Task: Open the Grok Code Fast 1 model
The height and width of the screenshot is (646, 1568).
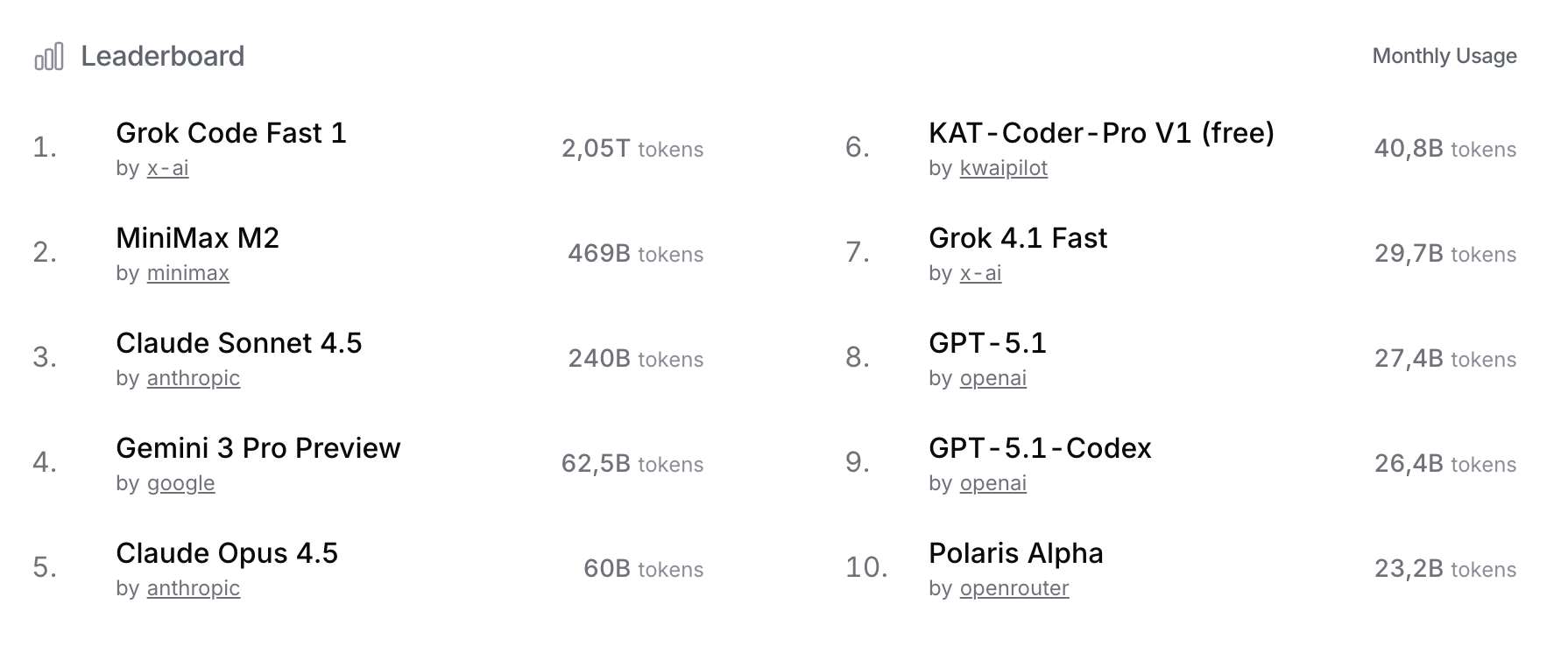Action: [231, 133]
